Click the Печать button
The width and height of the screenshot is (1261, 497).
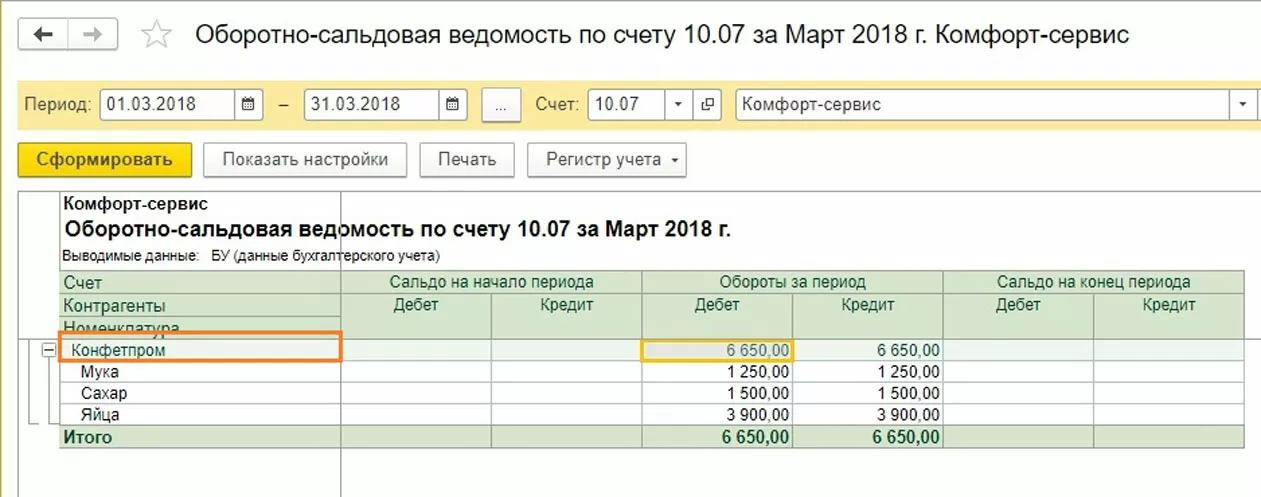tap(466, 160)
